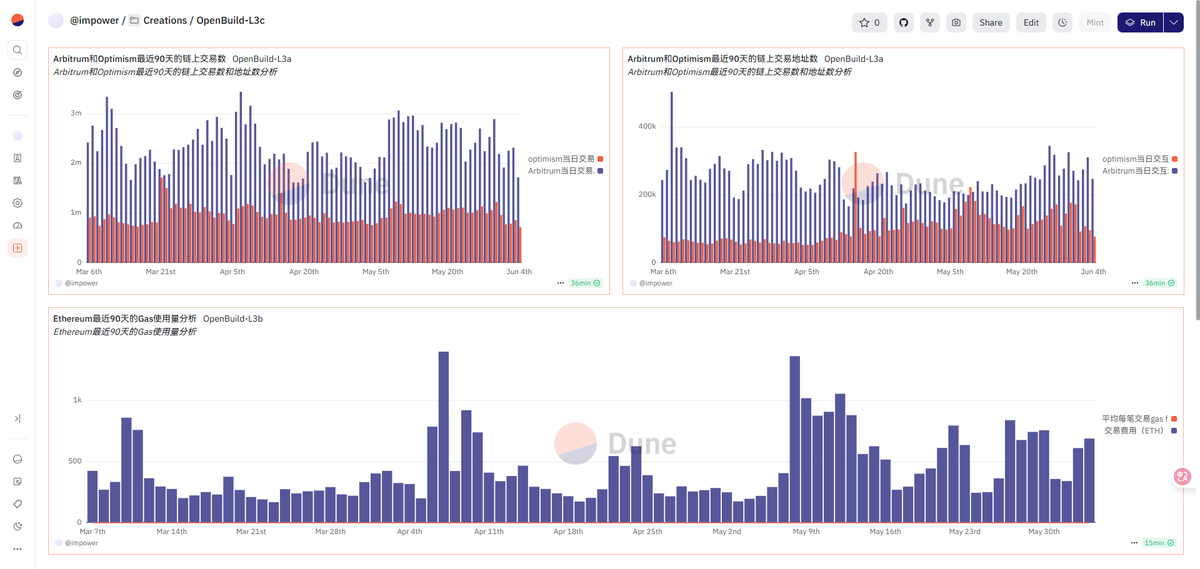Open the schedule clock icon button
The height and width of the screenshot is (569, 1200).
[x=1062, y=22]
